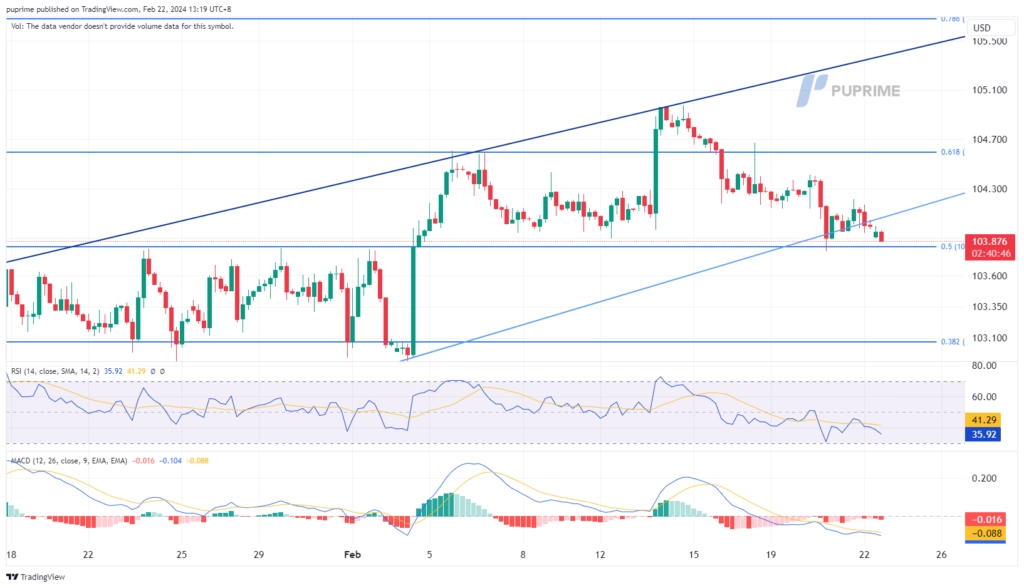Click the volume data unavailable notice text
The height and width of the screenshot is (588, 1024).
click(122, 27)
